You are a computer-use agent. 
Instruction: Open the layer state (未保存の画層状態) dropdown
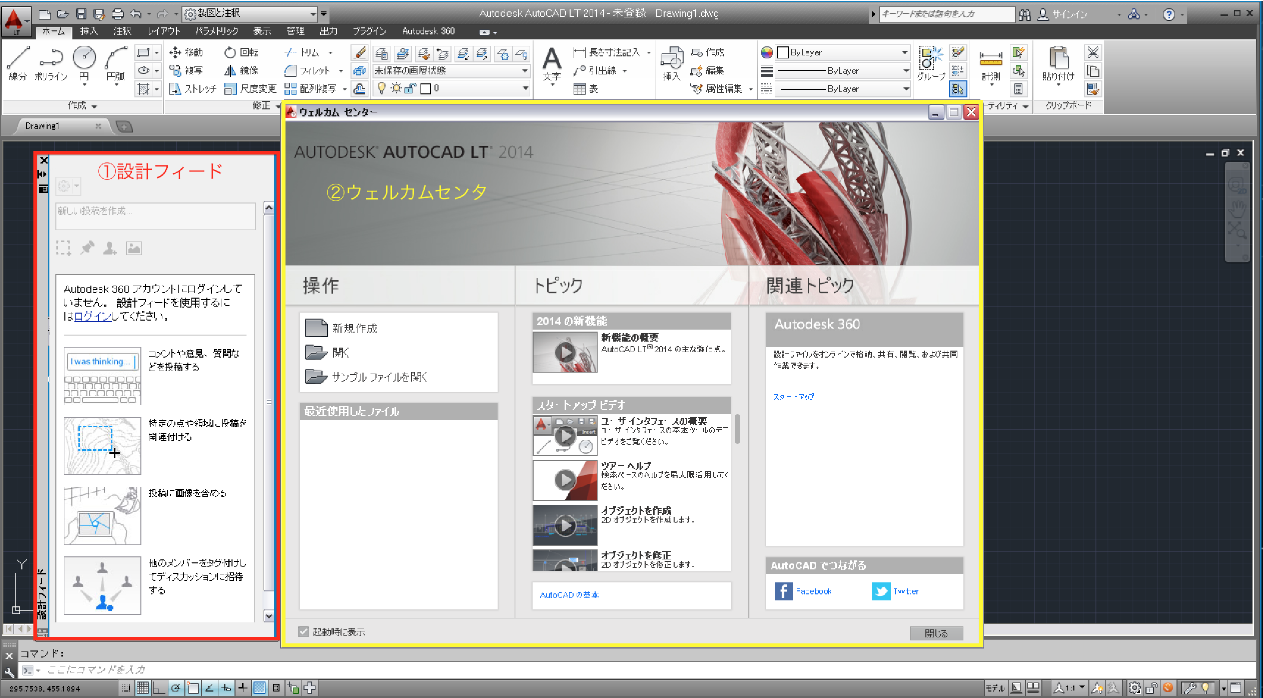point(451,71)
